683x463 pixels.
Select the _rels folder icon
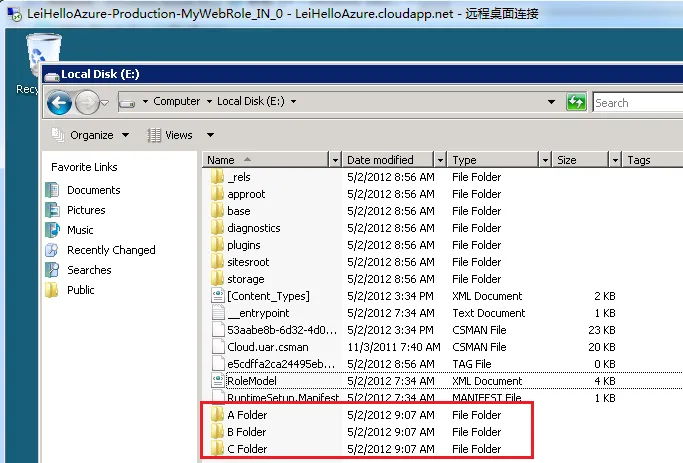coord(217,177)
